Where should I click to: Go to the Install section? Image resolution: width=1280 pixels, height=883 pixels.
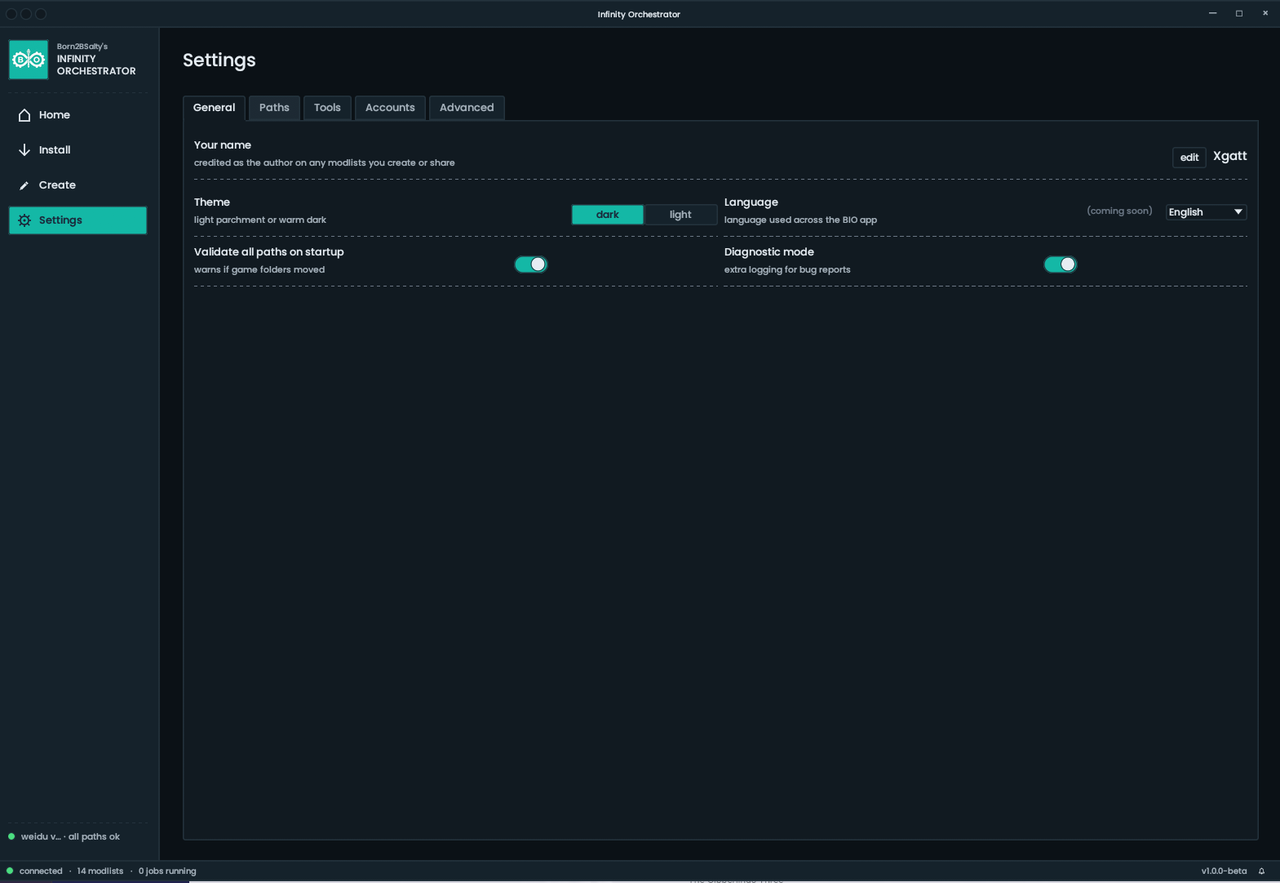click(78, 150)
